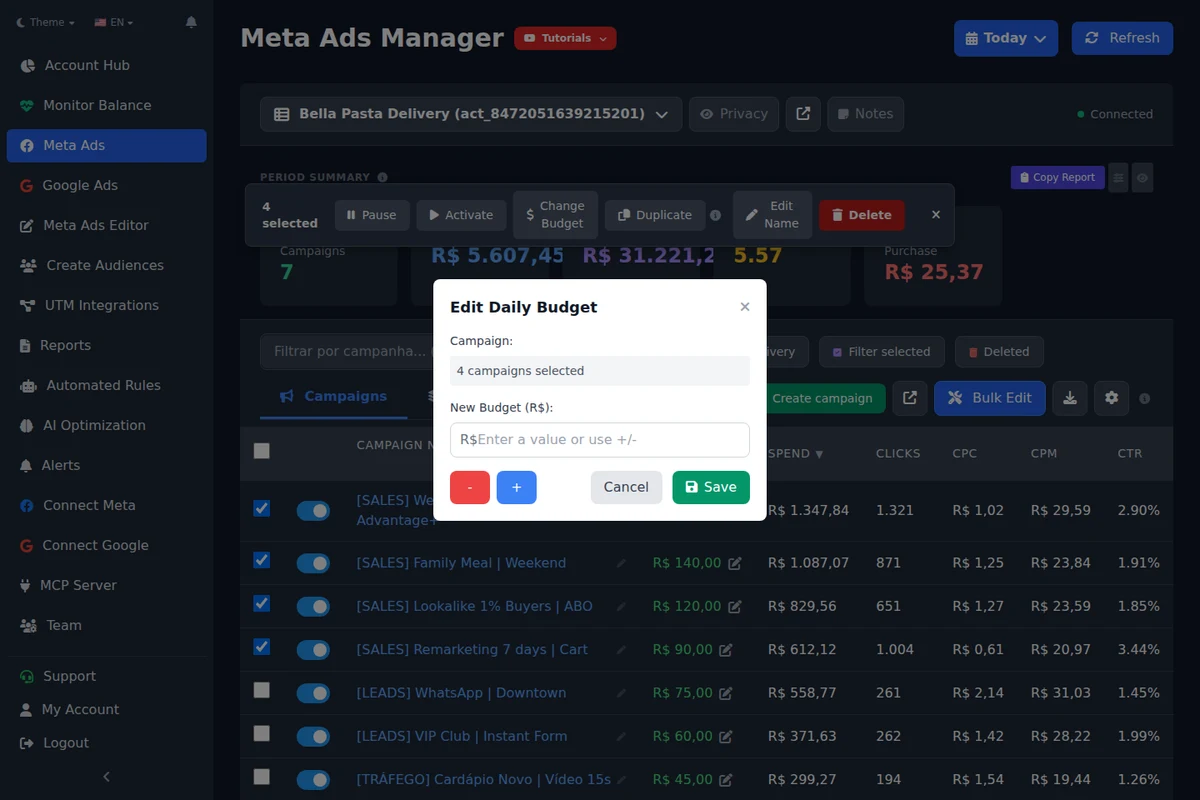Rename pencil icon for Remarketing 7 days
Viewport: 1200px width, 800px height.
621,650
